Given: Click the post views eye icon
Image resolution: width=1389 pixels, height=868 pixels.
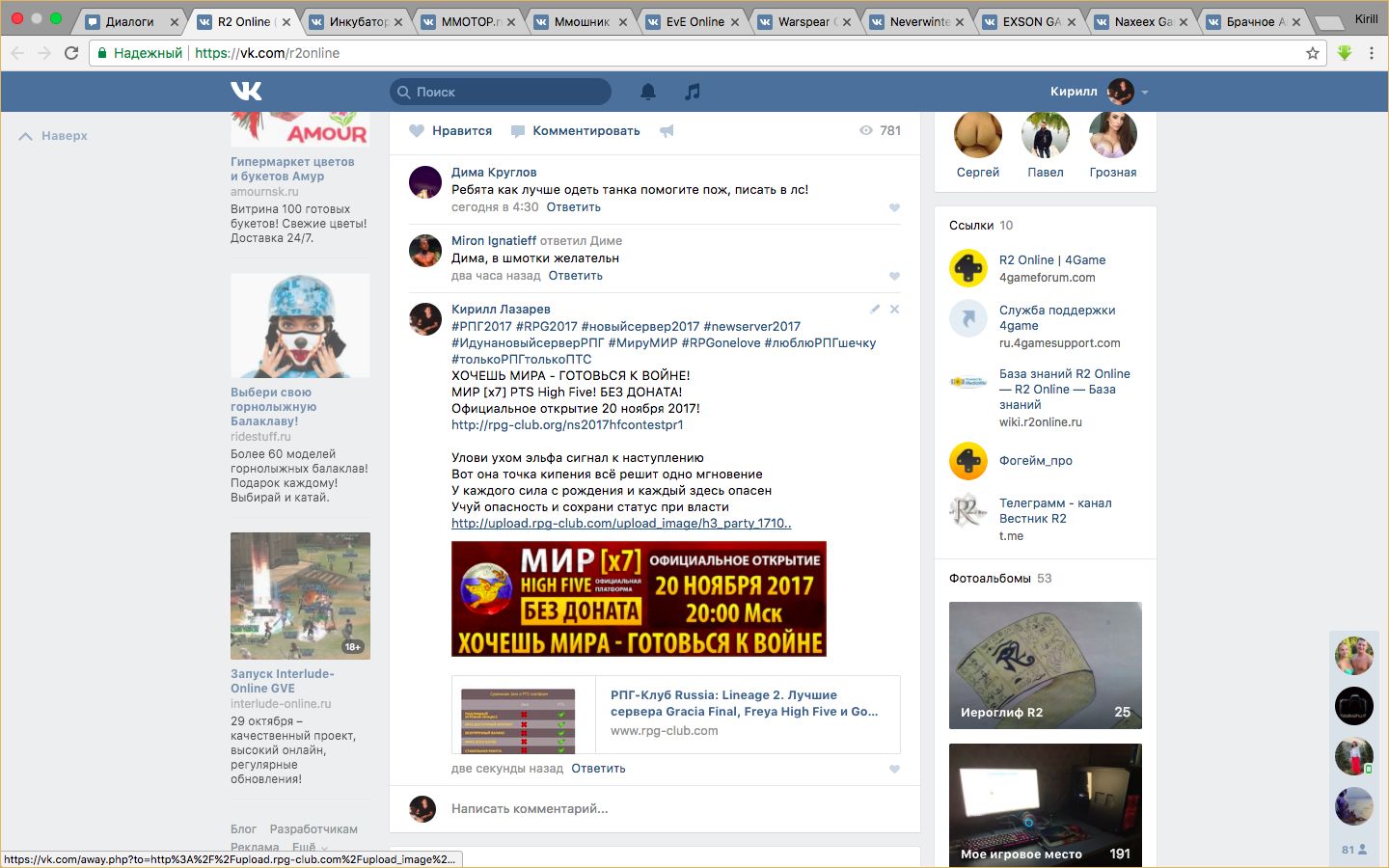Looking at the screenshot, I should (866, 131).
